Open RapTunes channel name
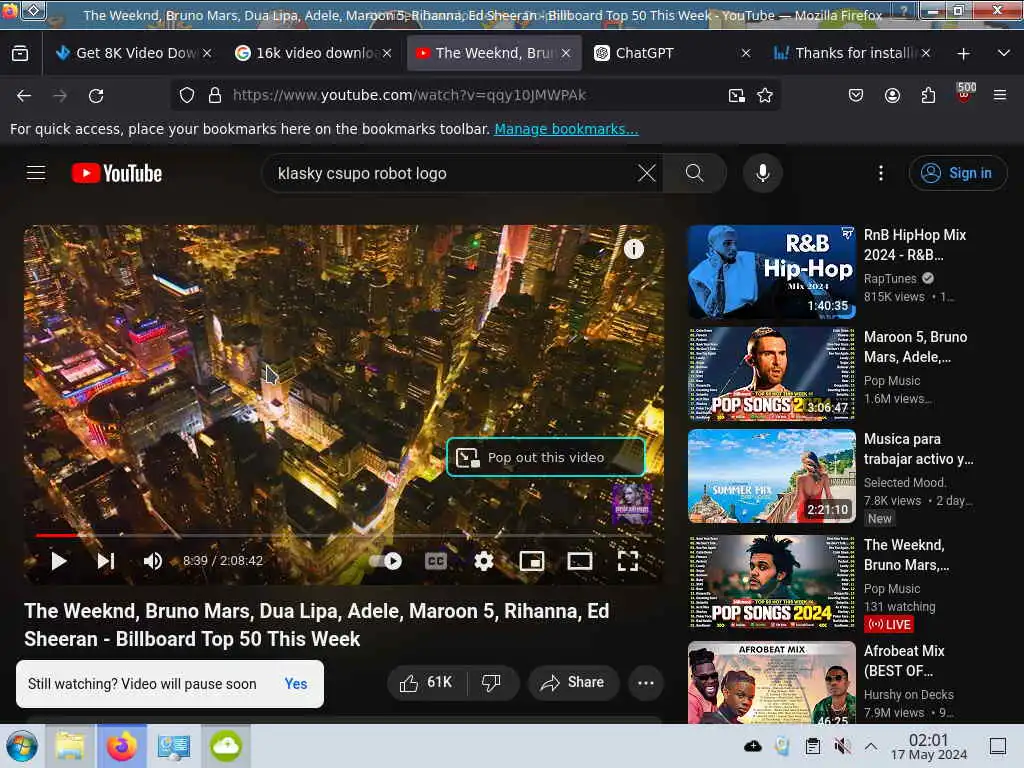This screenshot has width=1024, height=768. [x=890, y=279]
